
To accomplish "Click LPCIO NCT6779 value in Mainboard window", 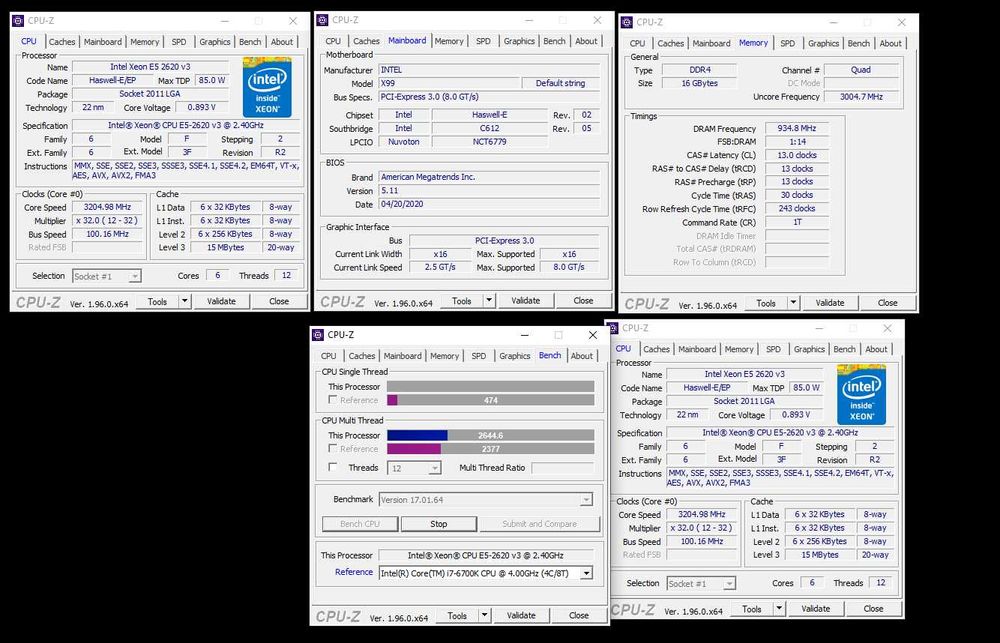I will point(489,142).
